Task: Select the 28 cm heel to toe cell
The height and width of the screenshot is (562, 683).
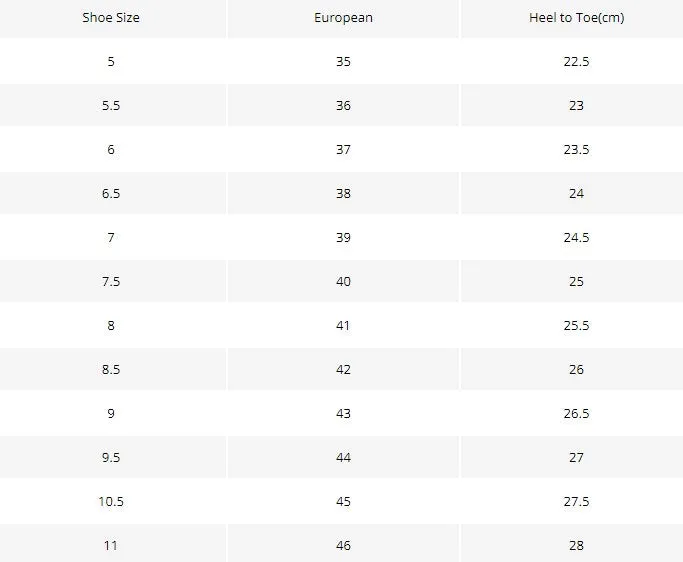Action: [x=576, y=543]
